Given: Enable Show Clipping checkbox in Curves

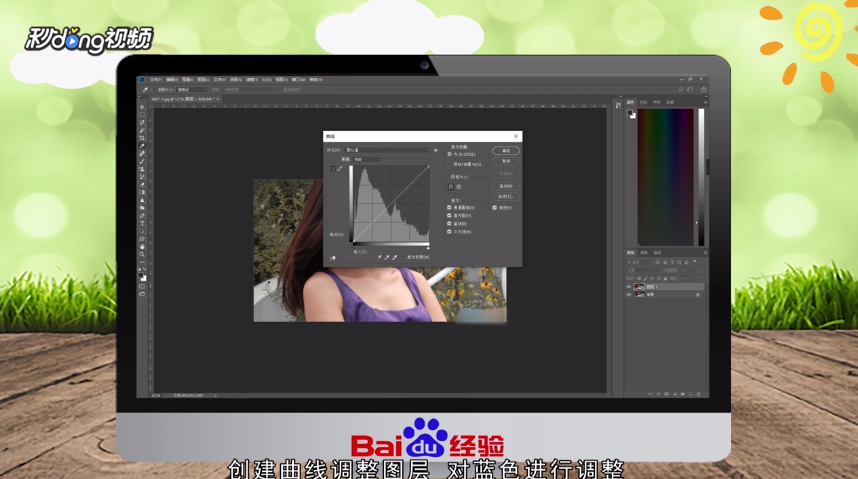Looking at the screenshot, I should coord(403,257).
